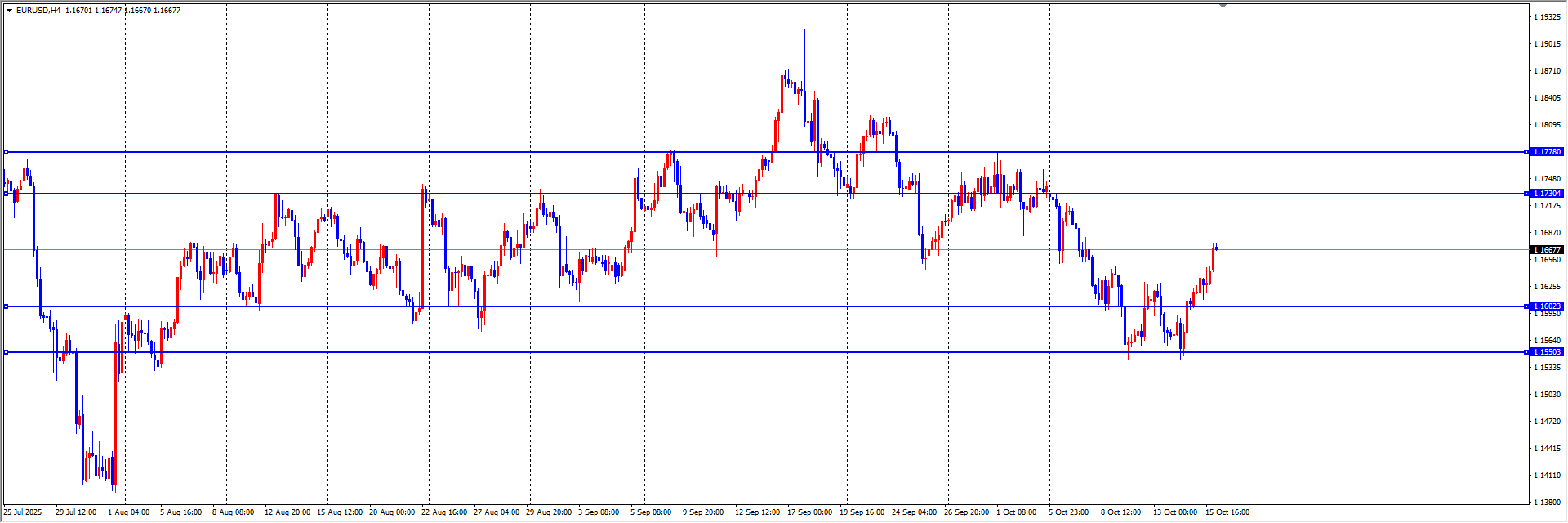Select the 1.17780 horizontal line price label
Viewport: 1568px width, 523px height.
point(1547,152)
